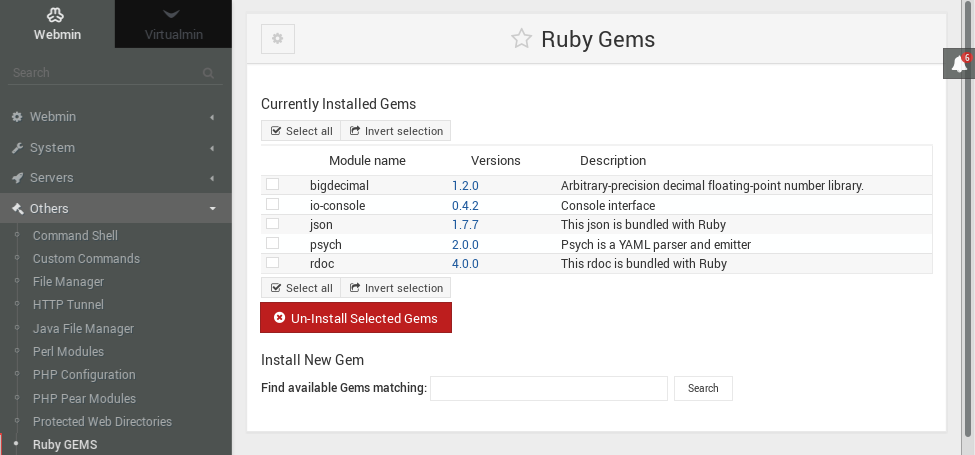Open HTTP Tunnel module
975x455 pixels.
(68, 305)
